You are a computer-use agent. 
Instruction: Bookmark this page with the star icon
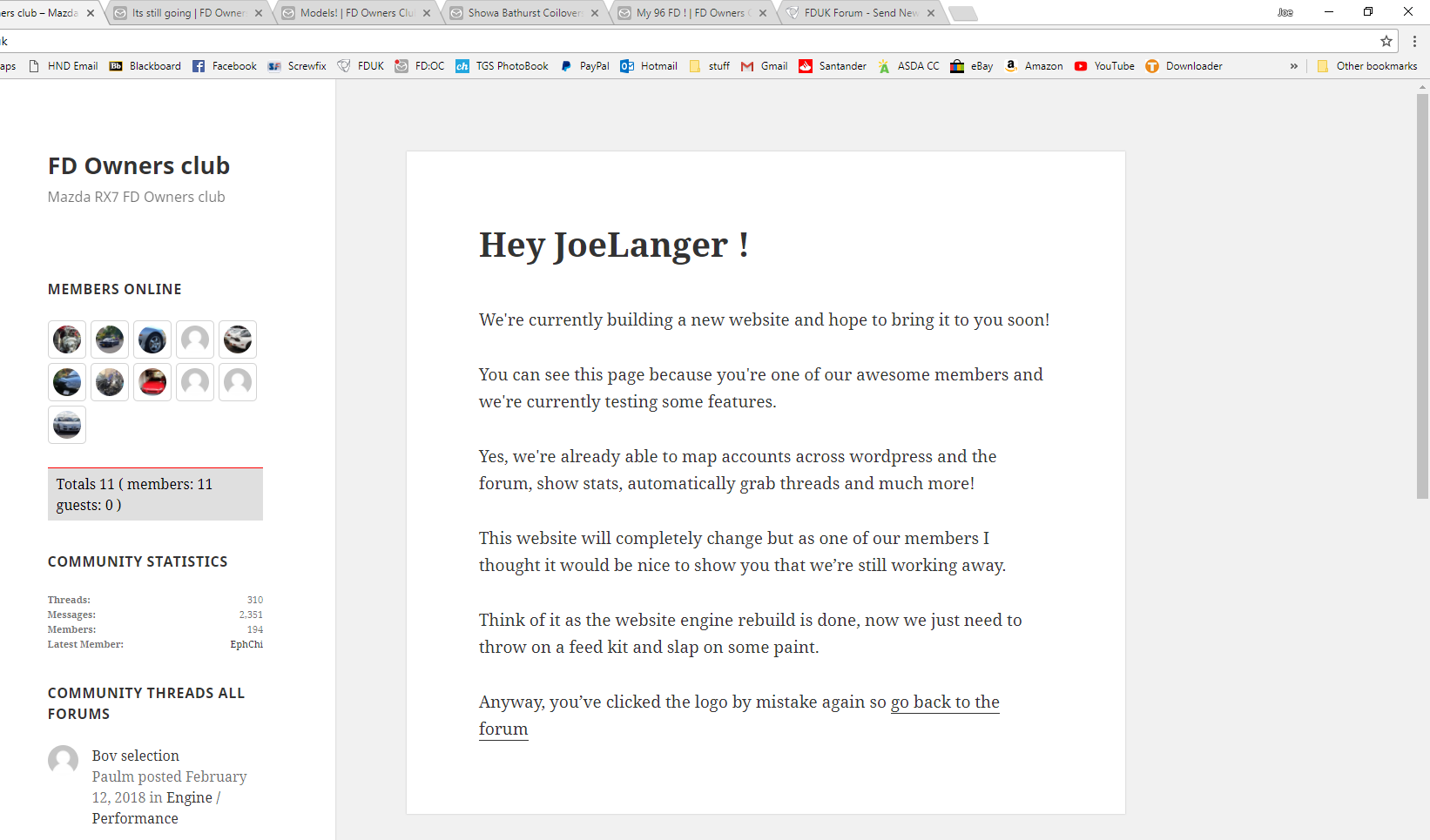(1386, 41)
